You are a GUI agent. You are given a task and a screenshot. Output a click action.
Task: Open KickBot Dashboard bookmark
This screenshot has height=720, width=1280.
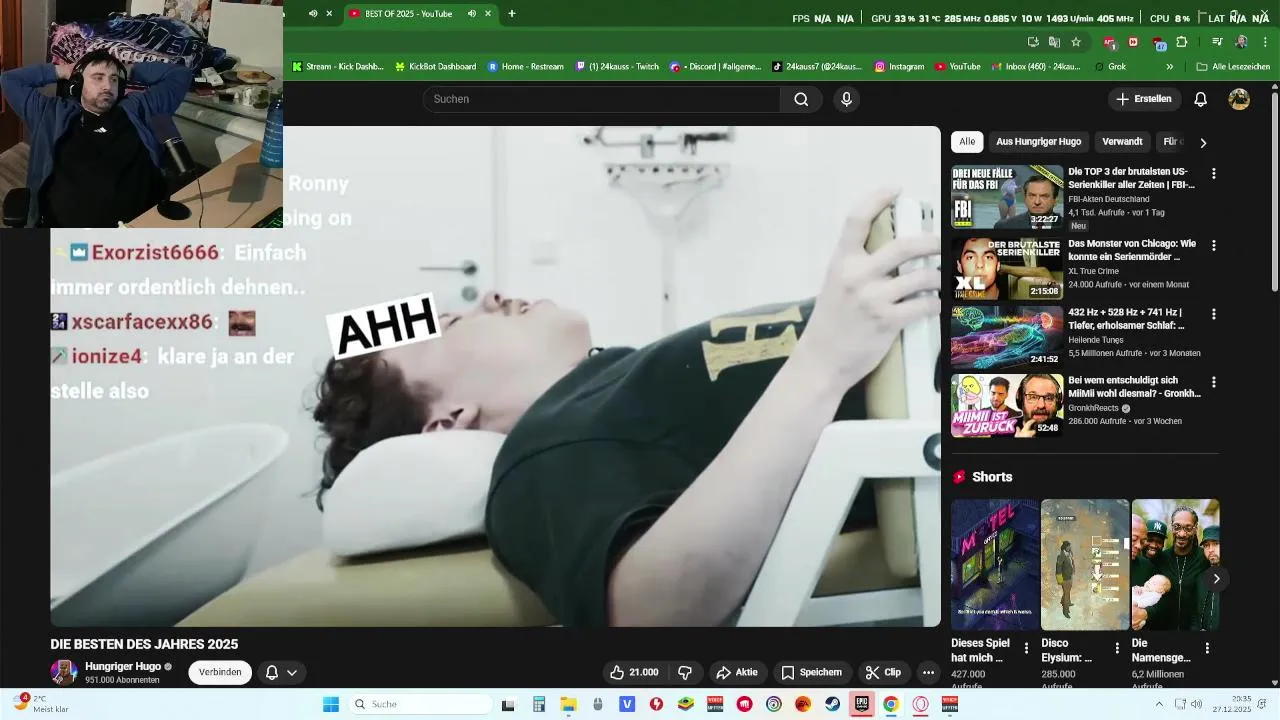[435, 66]
